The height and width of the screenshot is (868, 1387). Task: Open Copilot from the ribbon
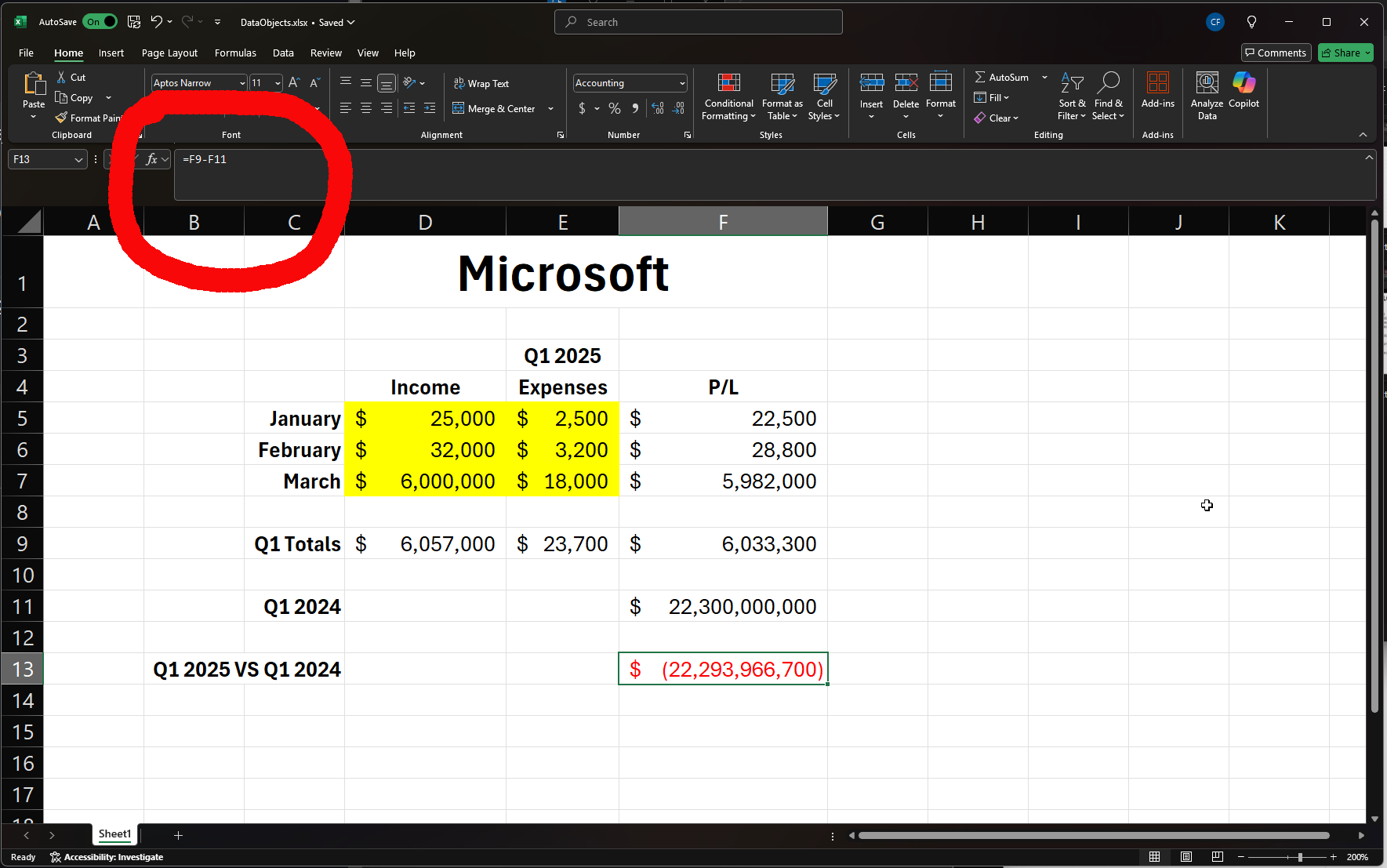coord(1244,90)
